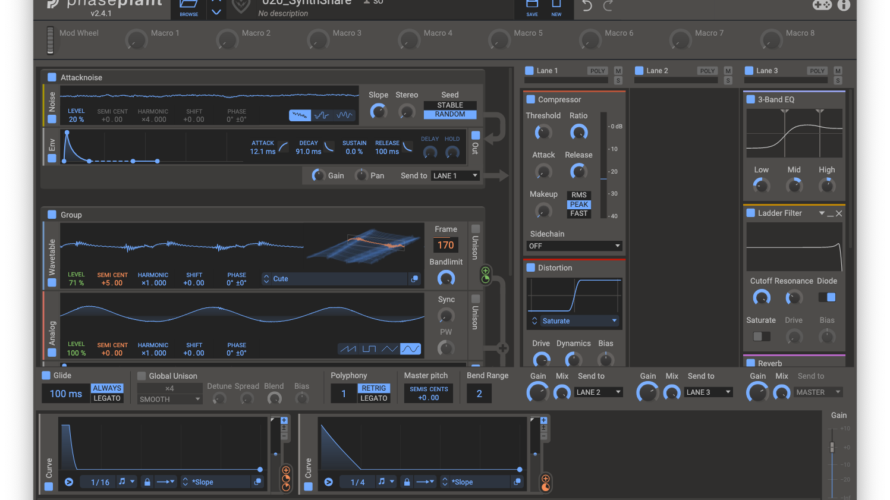Set Seed mode to STABLE
The image size is (890, 500).
450,105
